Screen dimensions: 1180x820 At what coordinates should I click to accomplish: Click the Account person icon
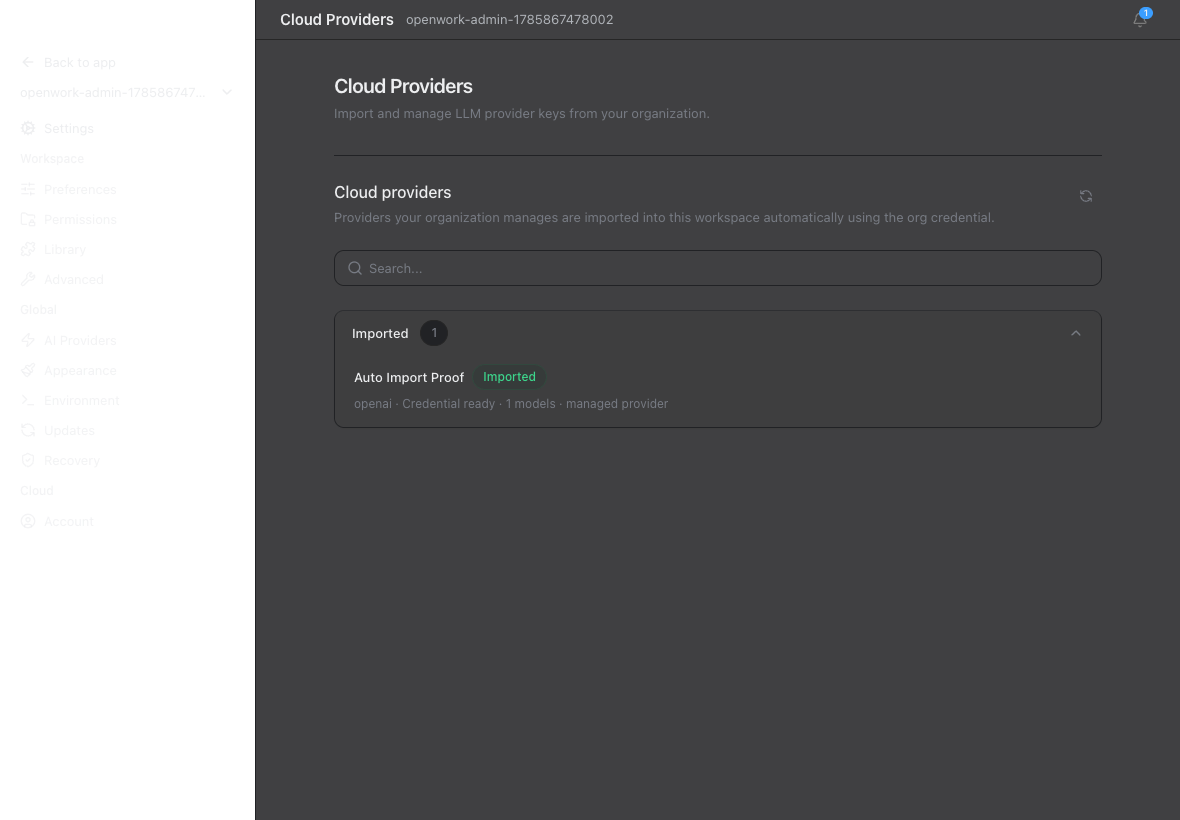coord(28,521)
